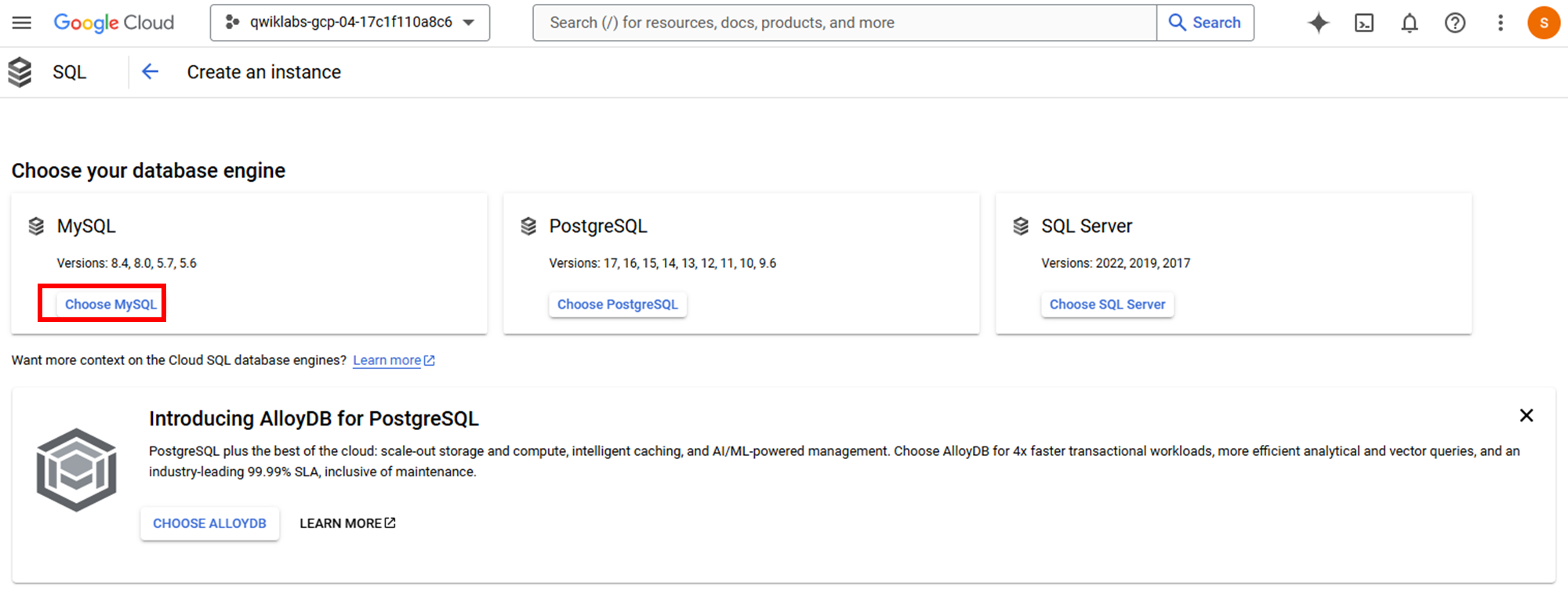Click 'Introducing AlloyDB for PostgreSQL' heading
The height and width of the screenshot is (593, 1568).
tap(314, 418)
